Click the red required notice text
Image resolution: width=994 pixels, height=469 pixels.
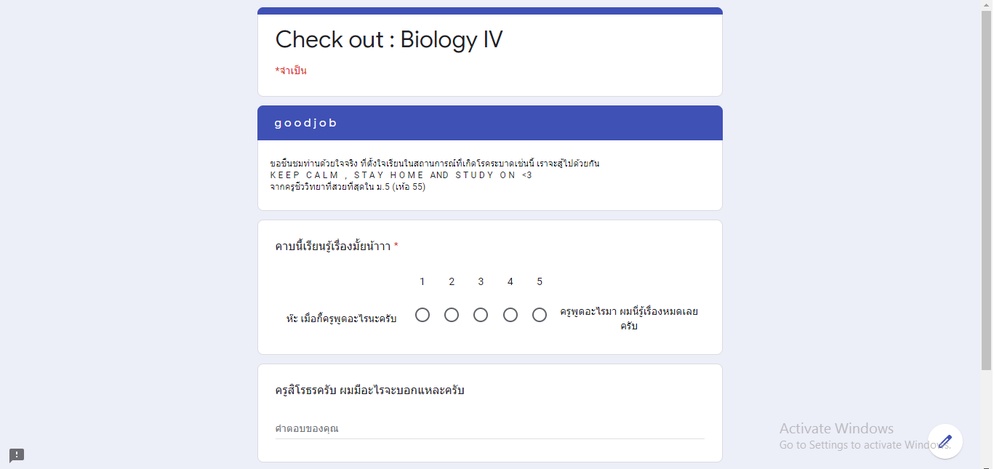click(x=291, y=70)
